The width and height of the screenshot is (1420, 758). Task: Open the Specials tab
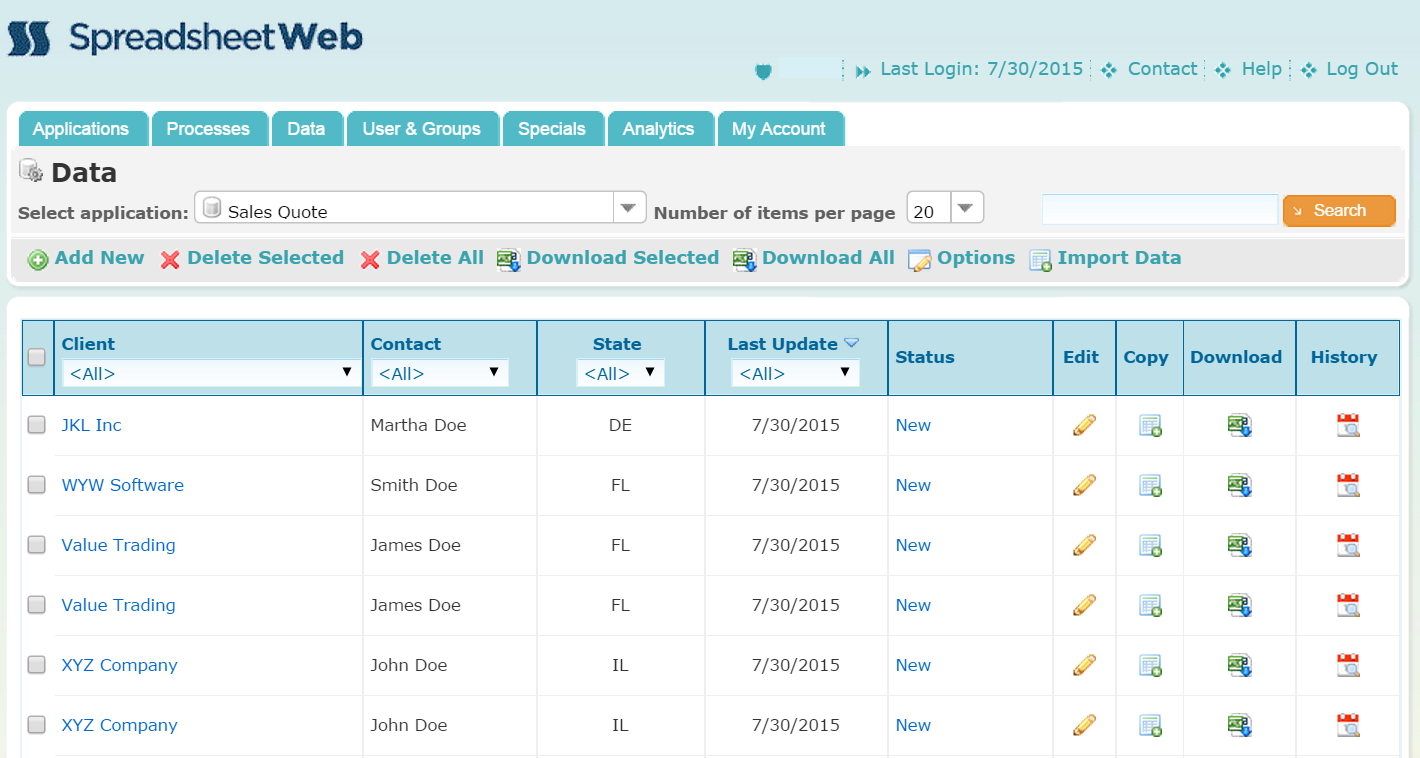[x=552, y=129]
